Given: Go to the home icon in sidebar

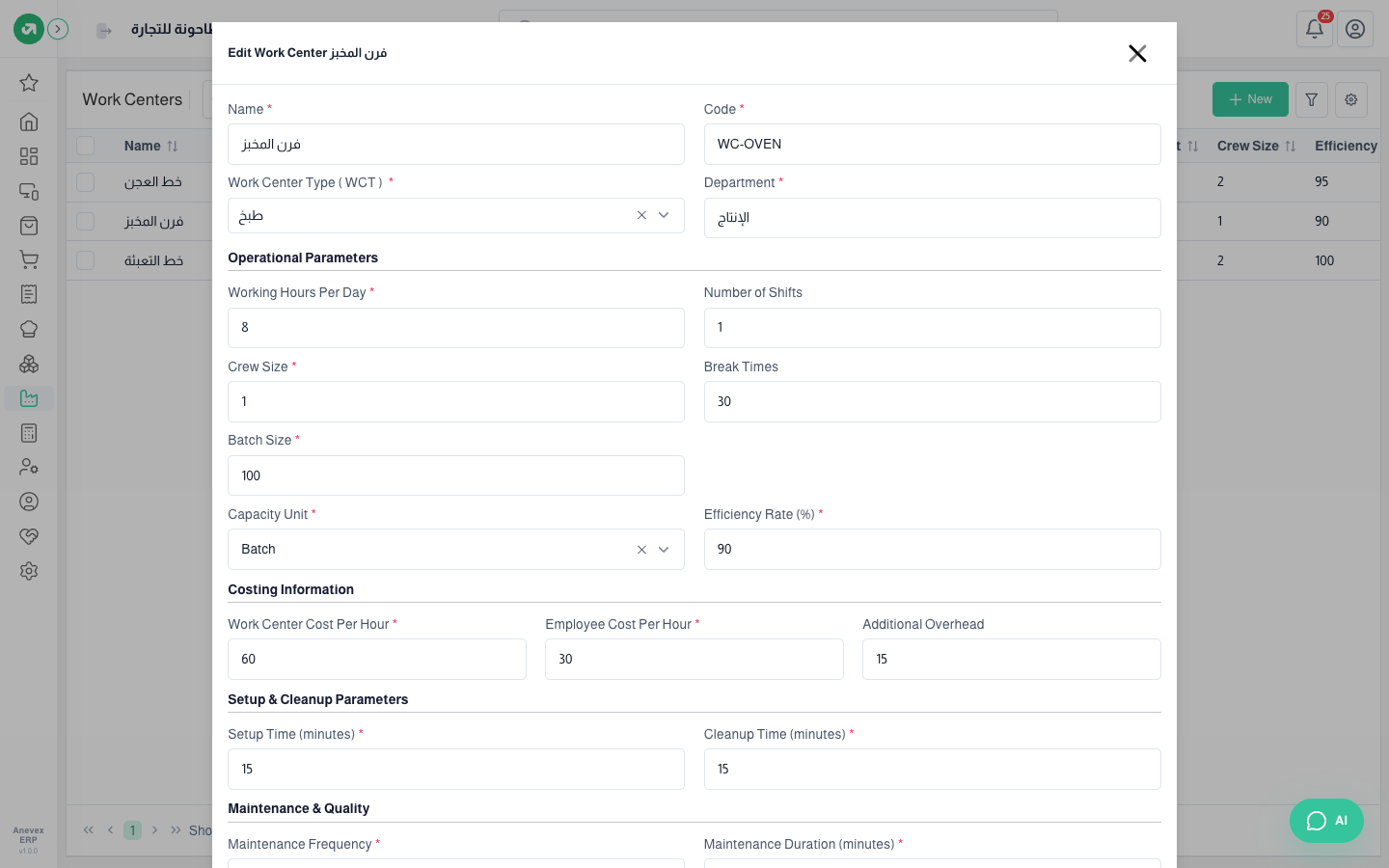Looking at the screenshot, I should [29, 122].
